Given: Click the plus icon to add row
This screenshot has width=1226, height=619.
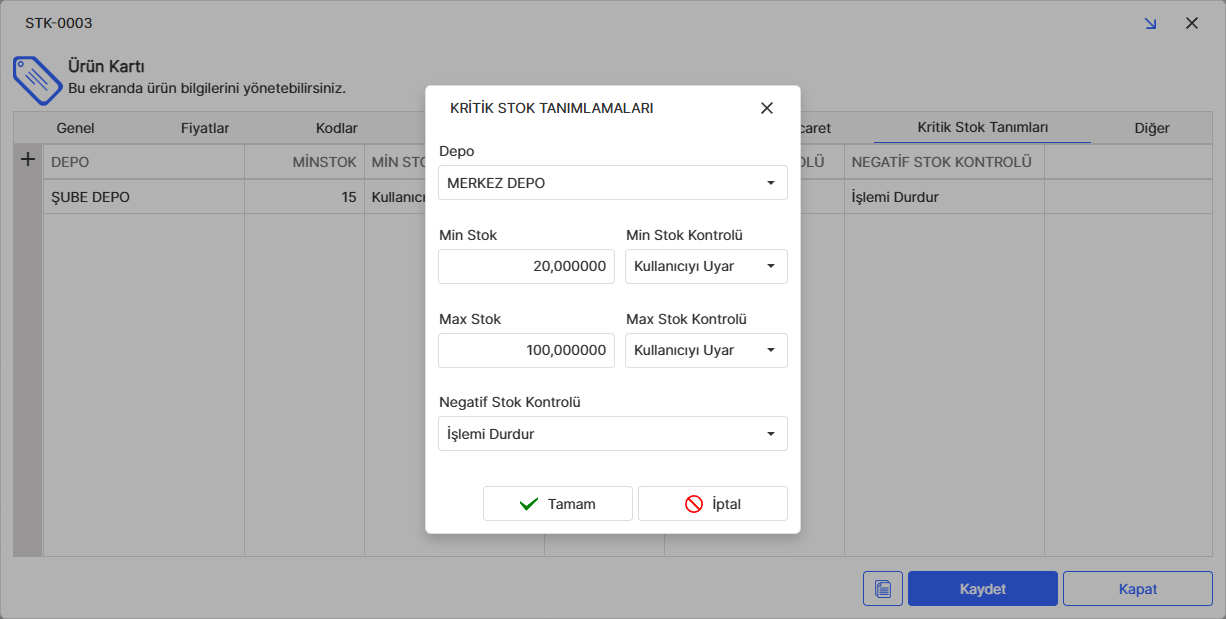Looking at the screenshot, I should [28, 160].
